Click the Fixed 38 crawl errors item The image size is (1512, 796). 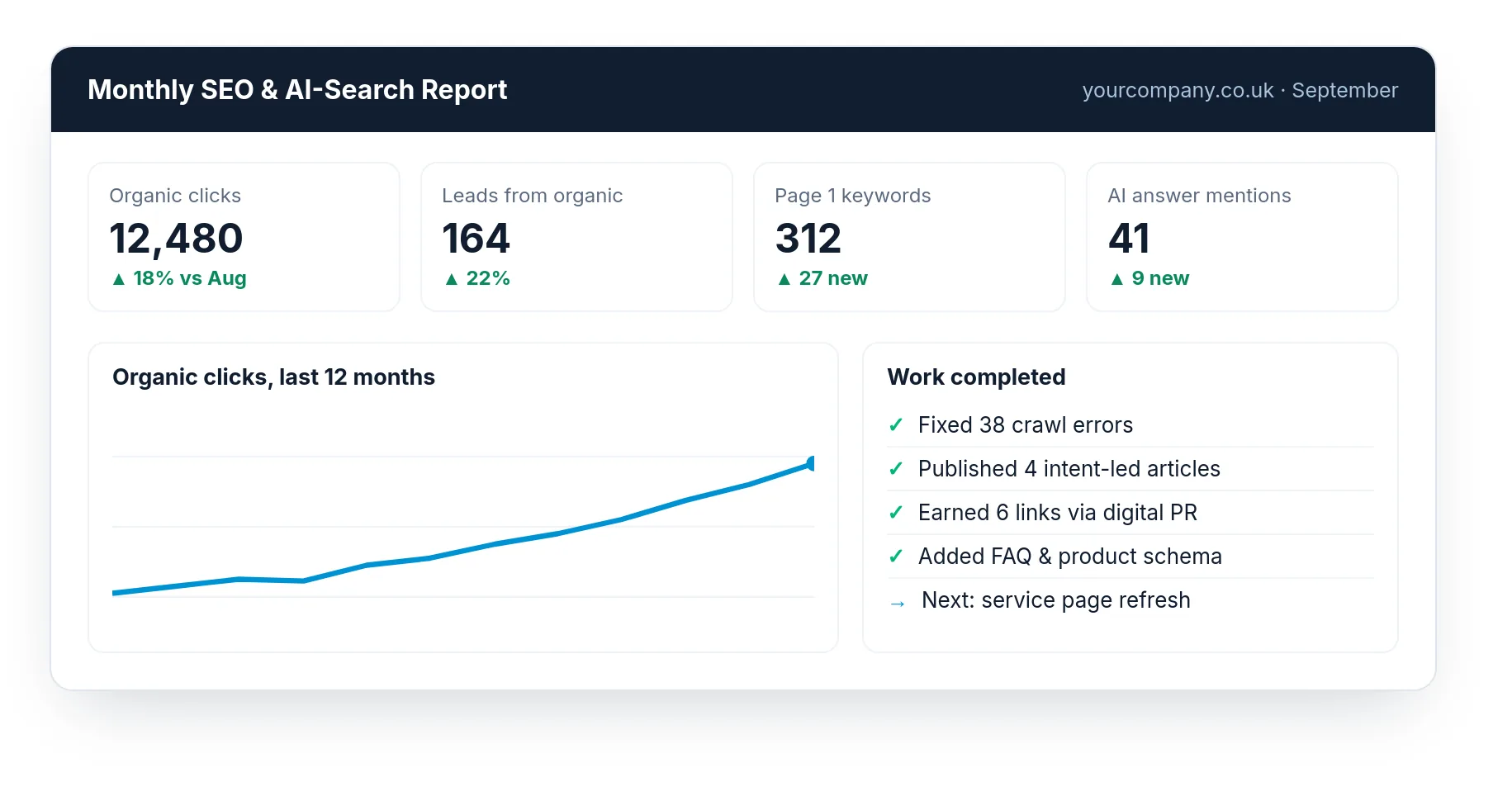[1026, 425]
